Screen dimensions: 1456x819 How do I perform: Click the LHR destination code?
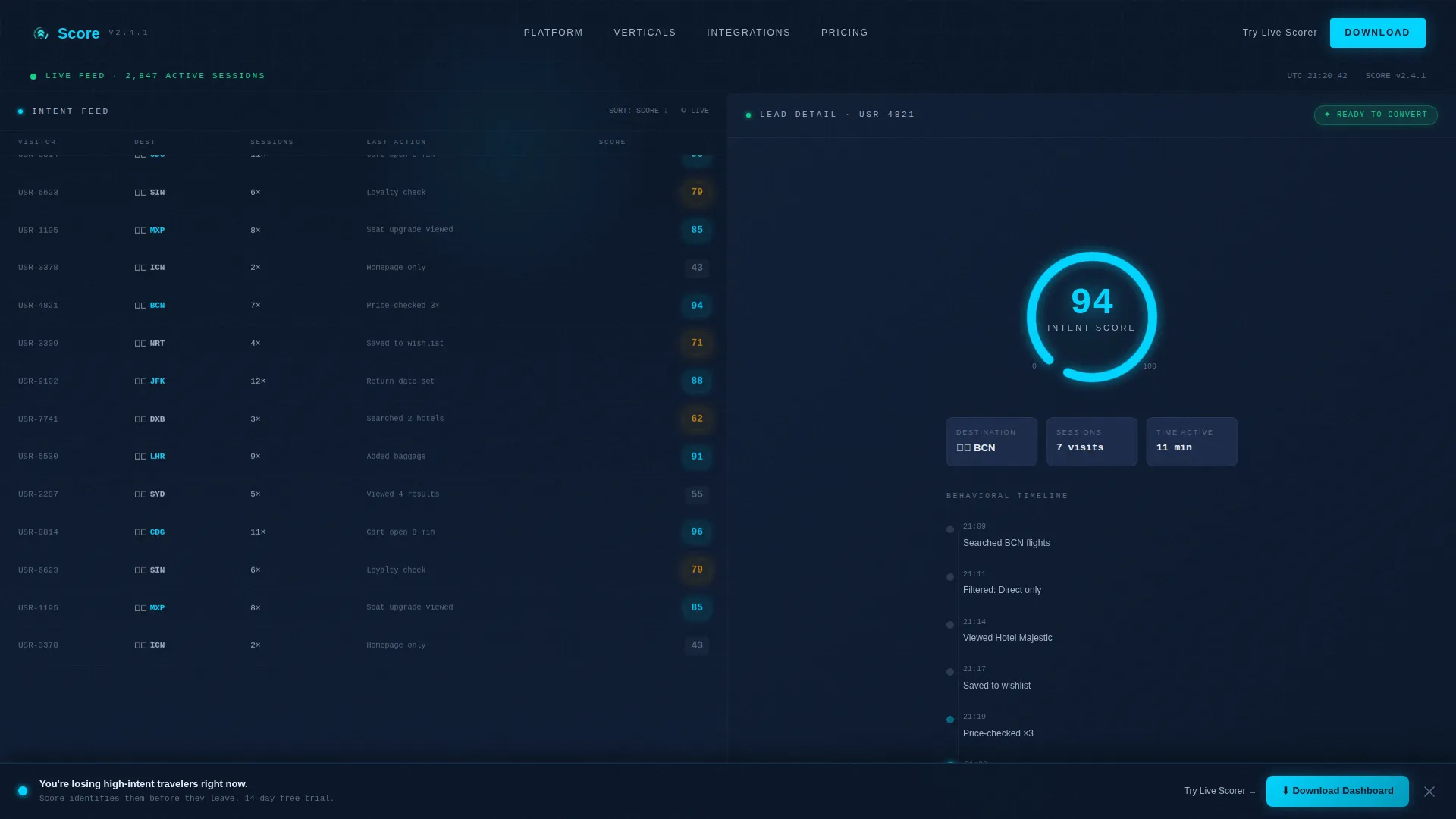tap(157, 457)
